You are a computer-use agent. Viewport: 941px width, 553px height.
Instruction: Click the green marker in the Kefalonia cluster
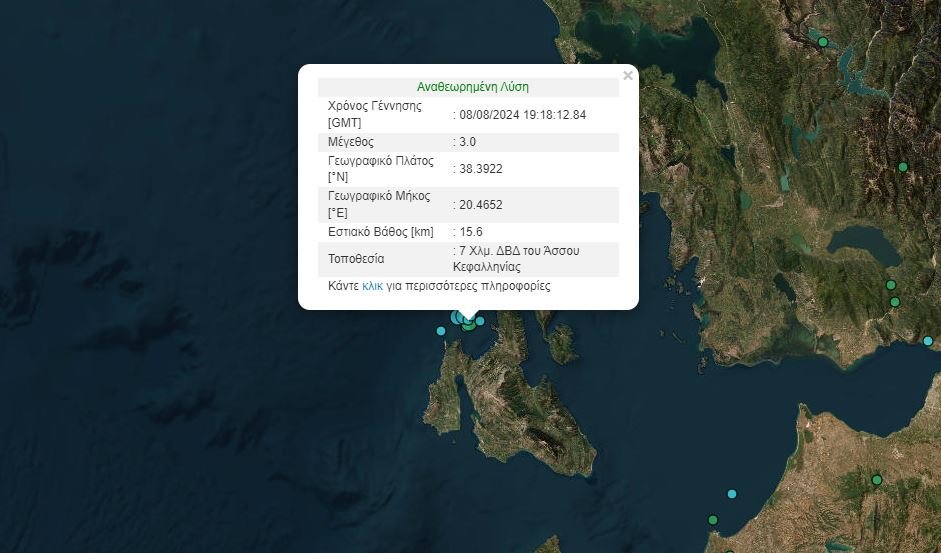point(469,327)
